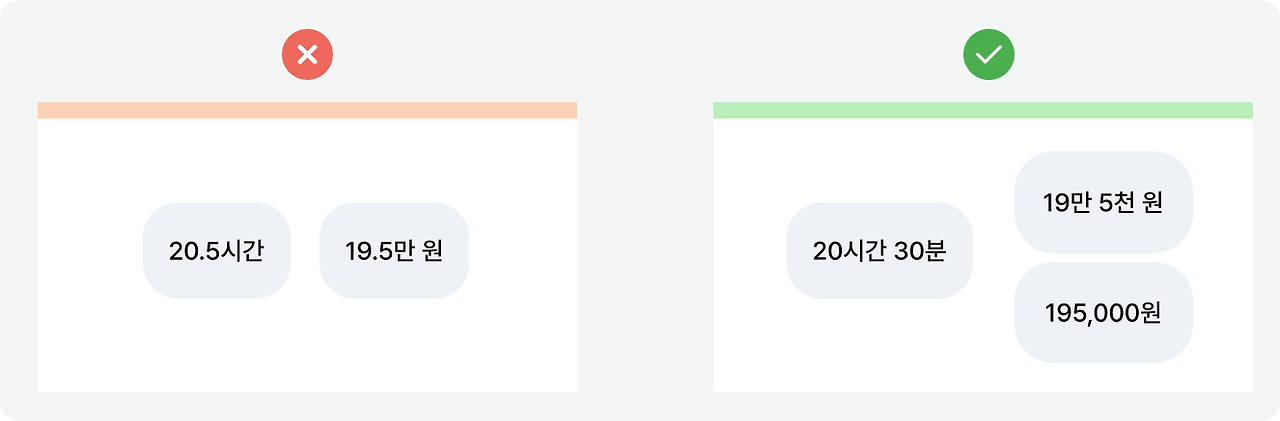This screenshot has width=1280, height=421.
Task: Click the orange bar above the incorrect example
Action: (x=307, y=110)
